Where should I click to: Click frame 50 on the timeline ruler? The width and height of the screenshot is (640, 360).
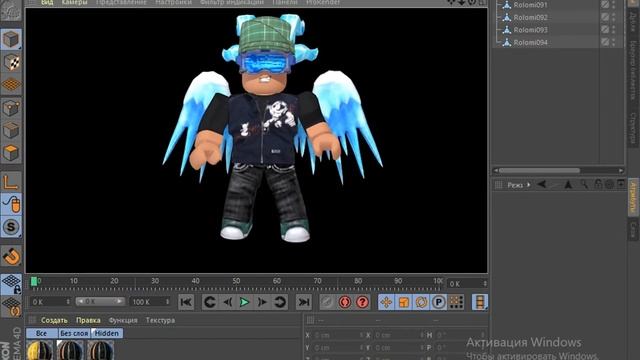coord(236,281)
